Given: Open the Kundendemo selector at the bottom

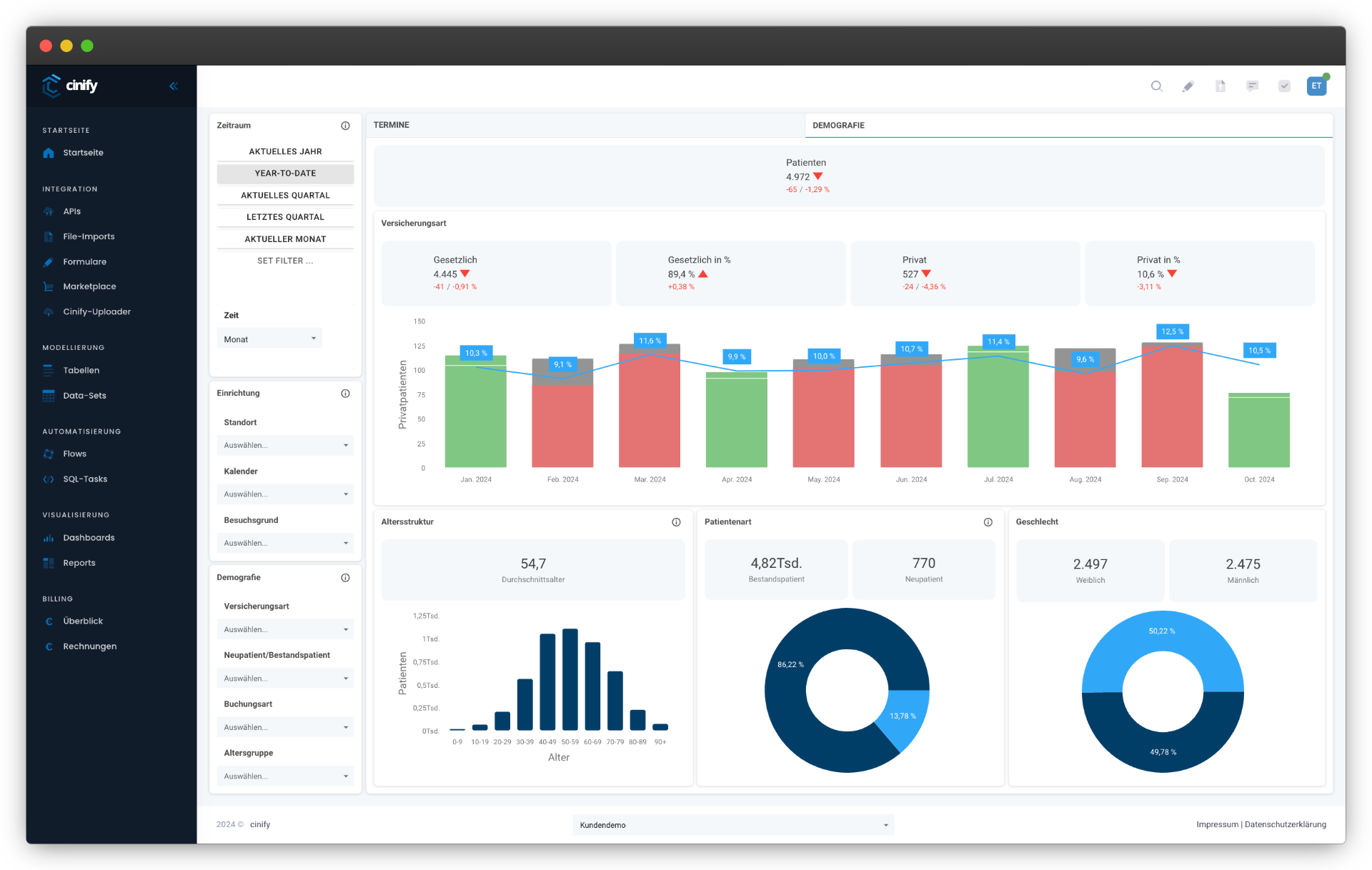Looking at the screenshot, I should pos(733,824).
